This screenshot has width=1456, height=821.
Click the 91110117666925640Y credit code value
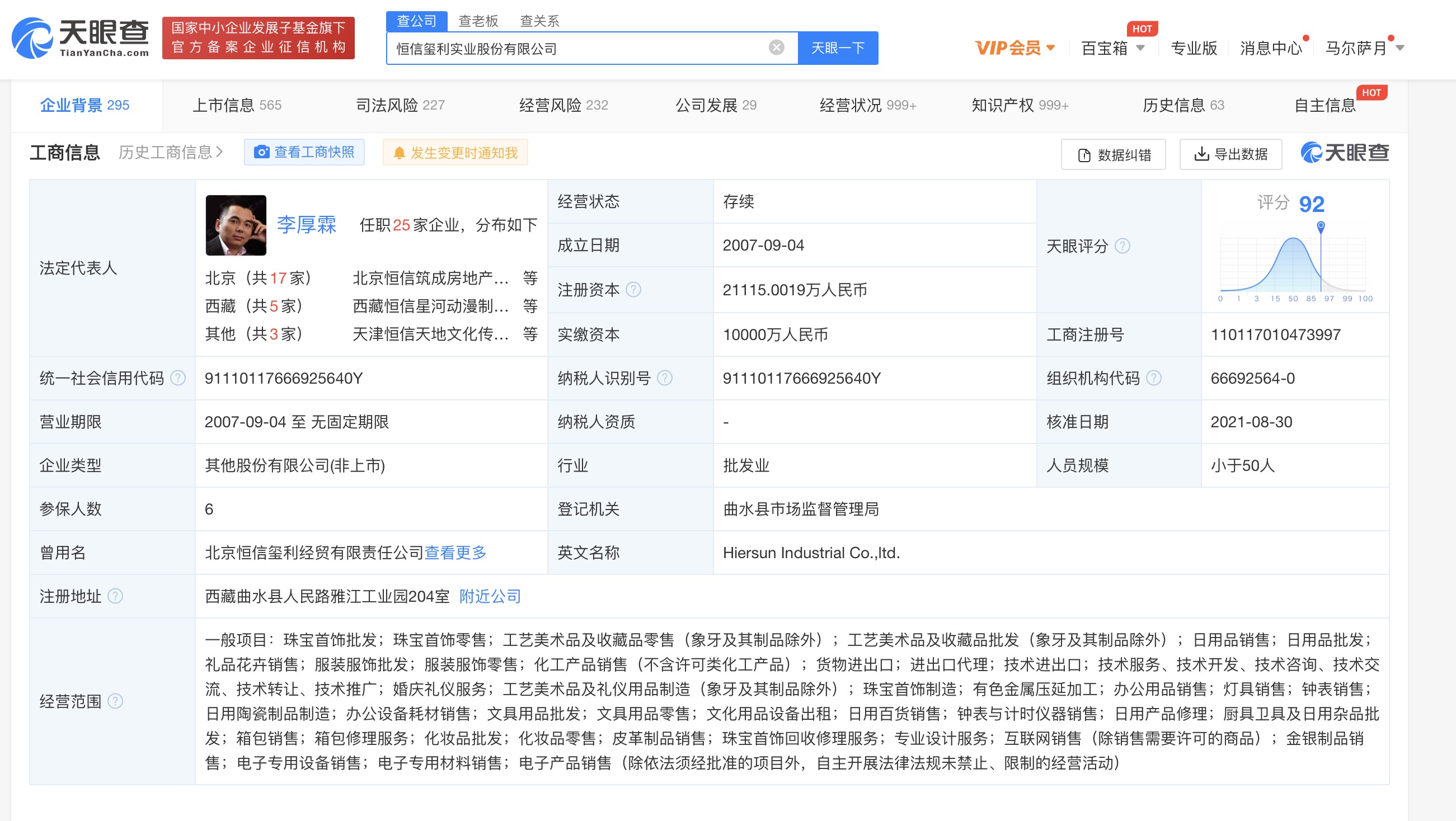tap(284, 378)
